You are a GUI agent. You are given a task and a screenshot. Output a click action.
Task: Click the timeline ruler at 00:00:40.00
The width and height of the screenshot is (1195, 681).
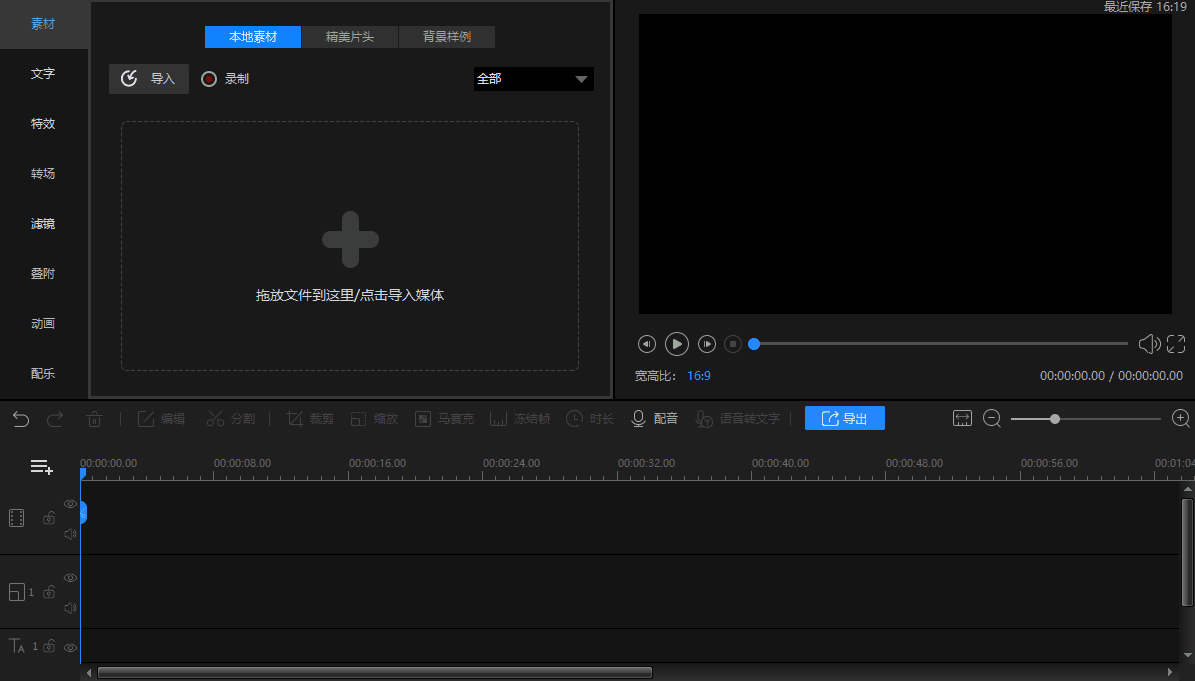pos(780,463)
